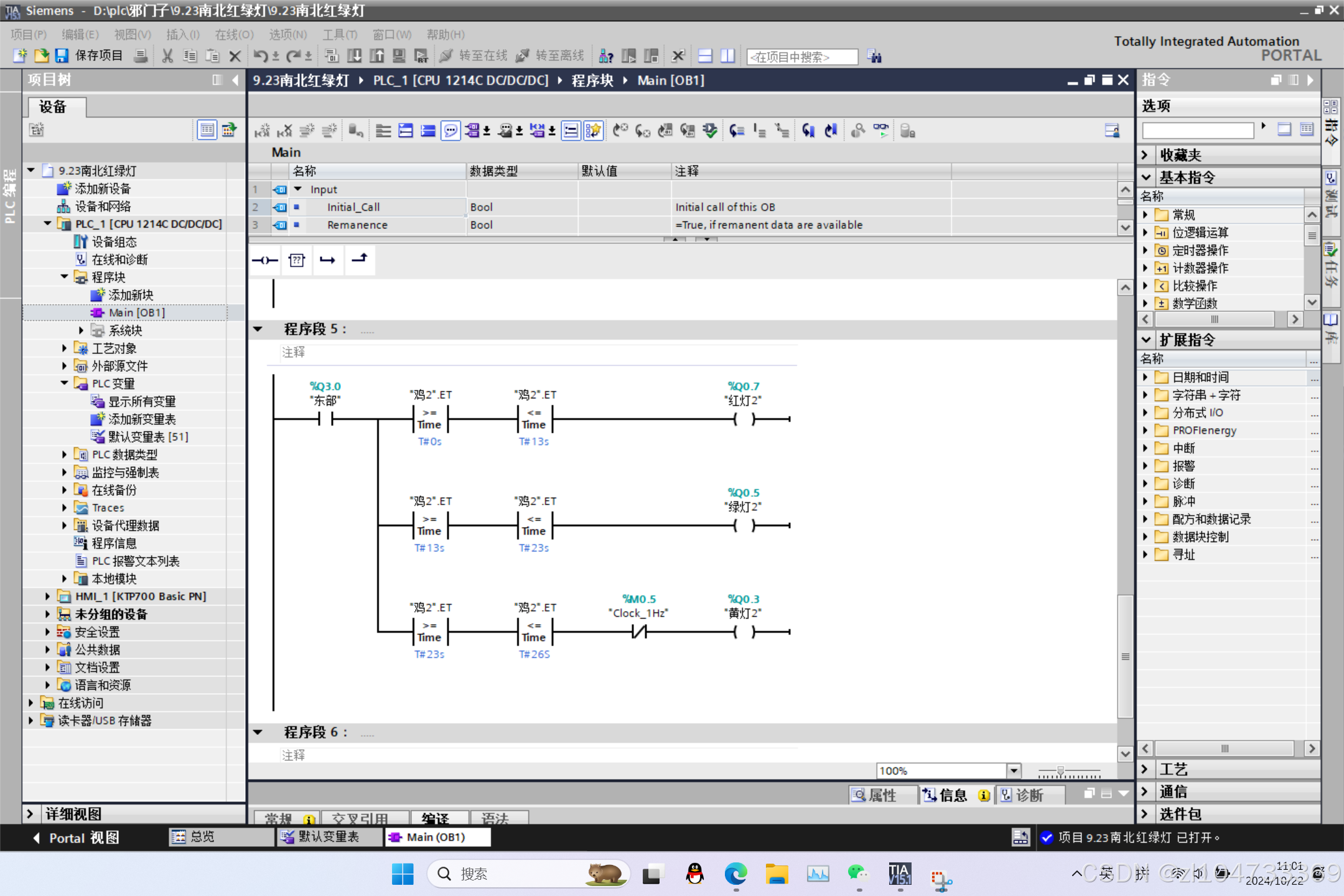
Task: Open the 在线(O) menu
Action: tap(234, 35)
